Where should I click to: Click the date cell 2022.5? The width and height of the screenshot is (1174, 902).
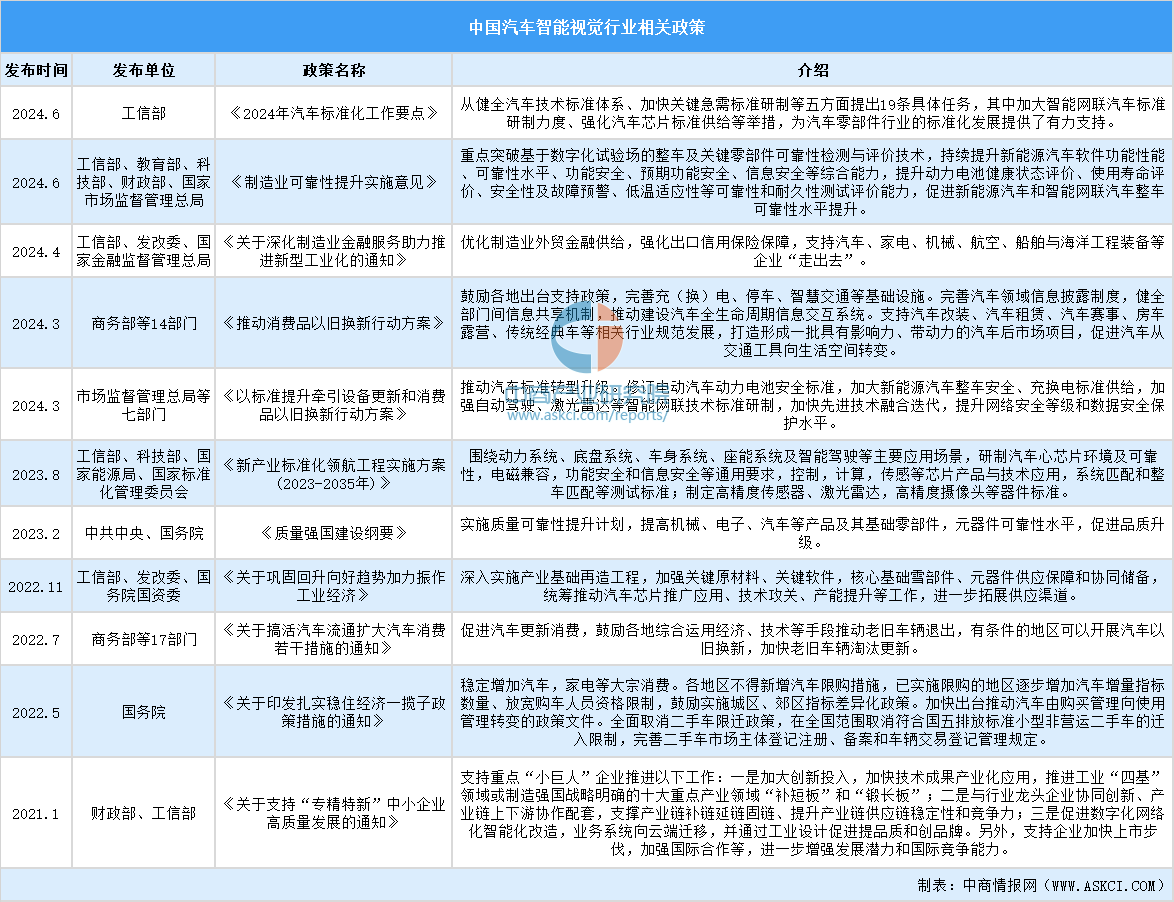36,713
